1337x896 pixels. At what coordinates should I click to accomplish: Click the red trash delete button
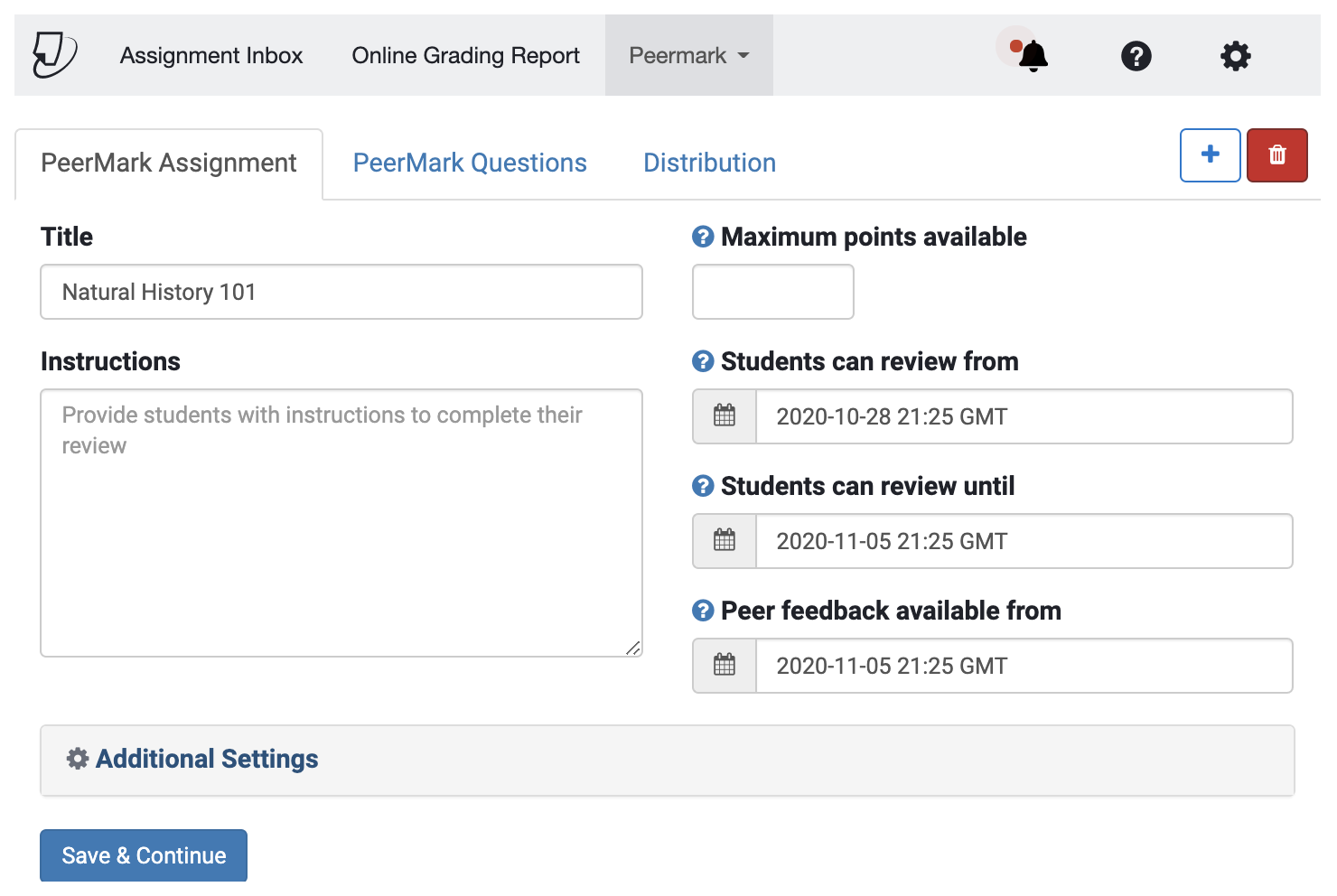(1276, 155)
